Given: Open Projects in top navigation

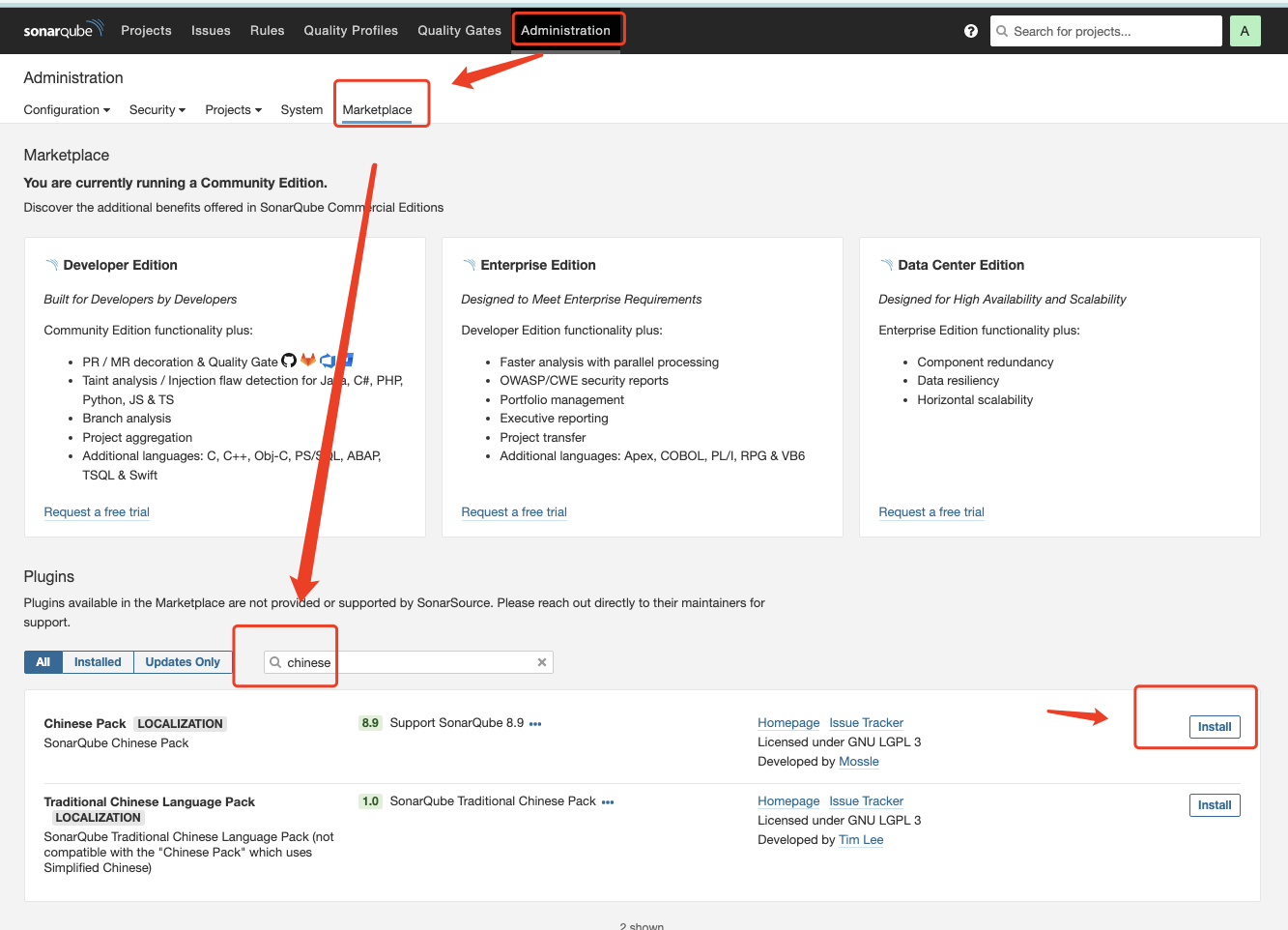Looking at the screenshot, I should [x=146, y=30].
